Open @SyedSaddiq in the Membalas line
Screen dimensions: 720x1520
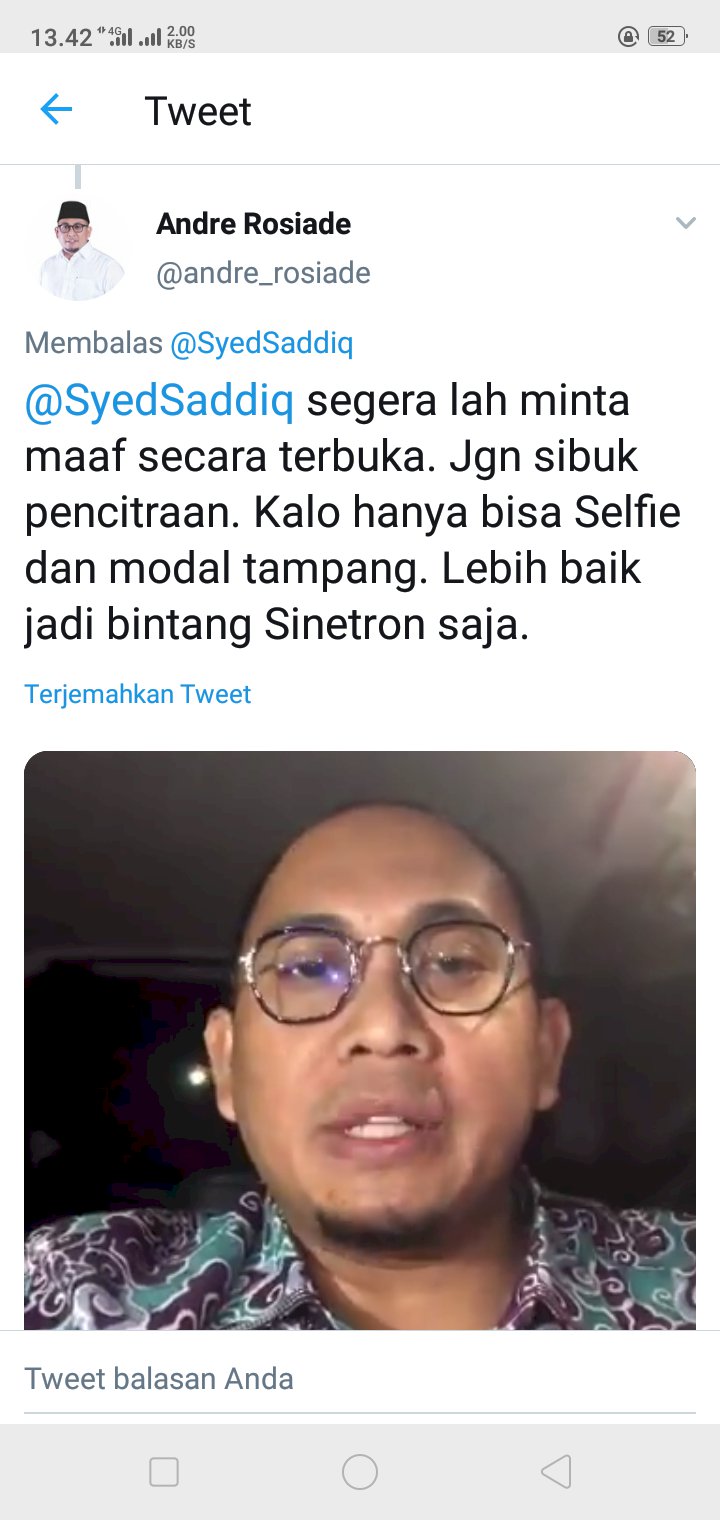[x=261, y=344]
